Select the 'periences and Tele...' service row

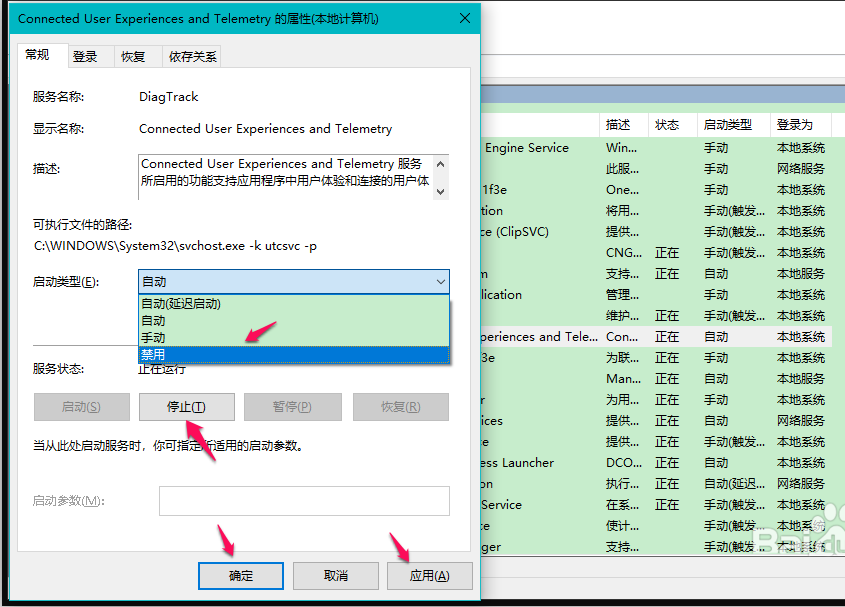click(656, 337)
